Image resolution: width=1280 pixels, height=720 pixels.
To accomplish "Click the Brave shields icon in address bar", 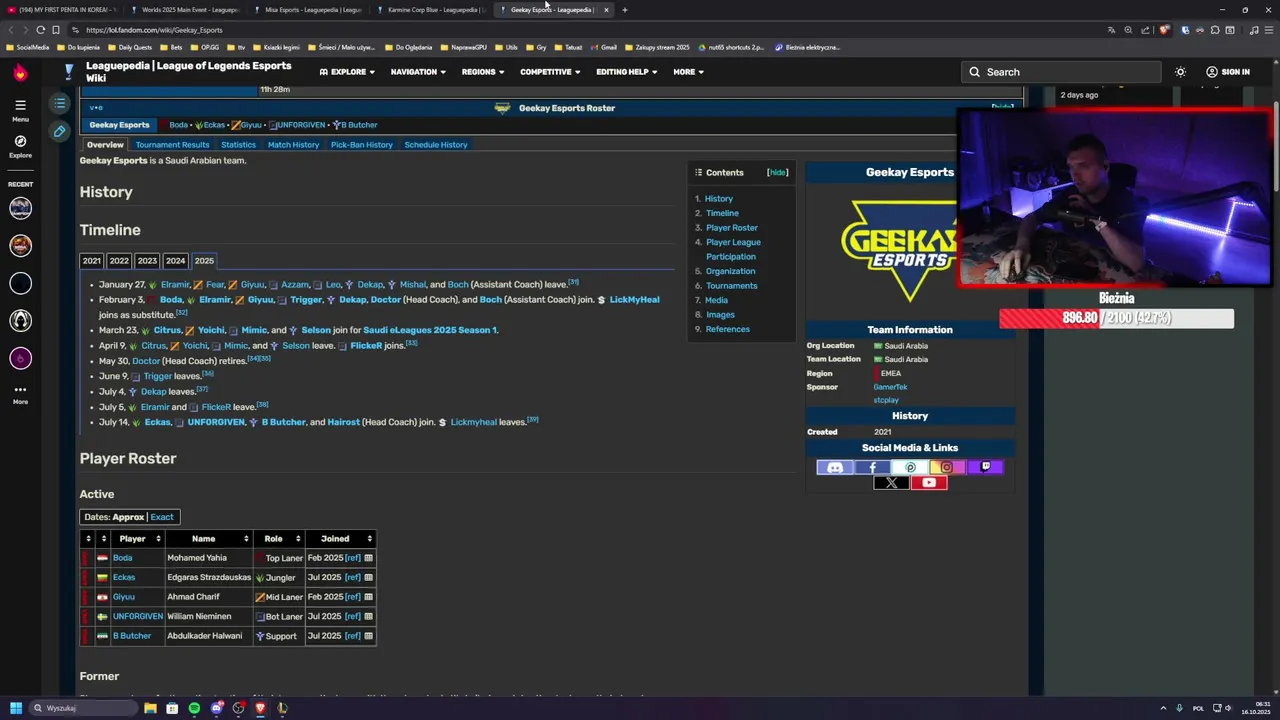I will [x=1163, y=30].
